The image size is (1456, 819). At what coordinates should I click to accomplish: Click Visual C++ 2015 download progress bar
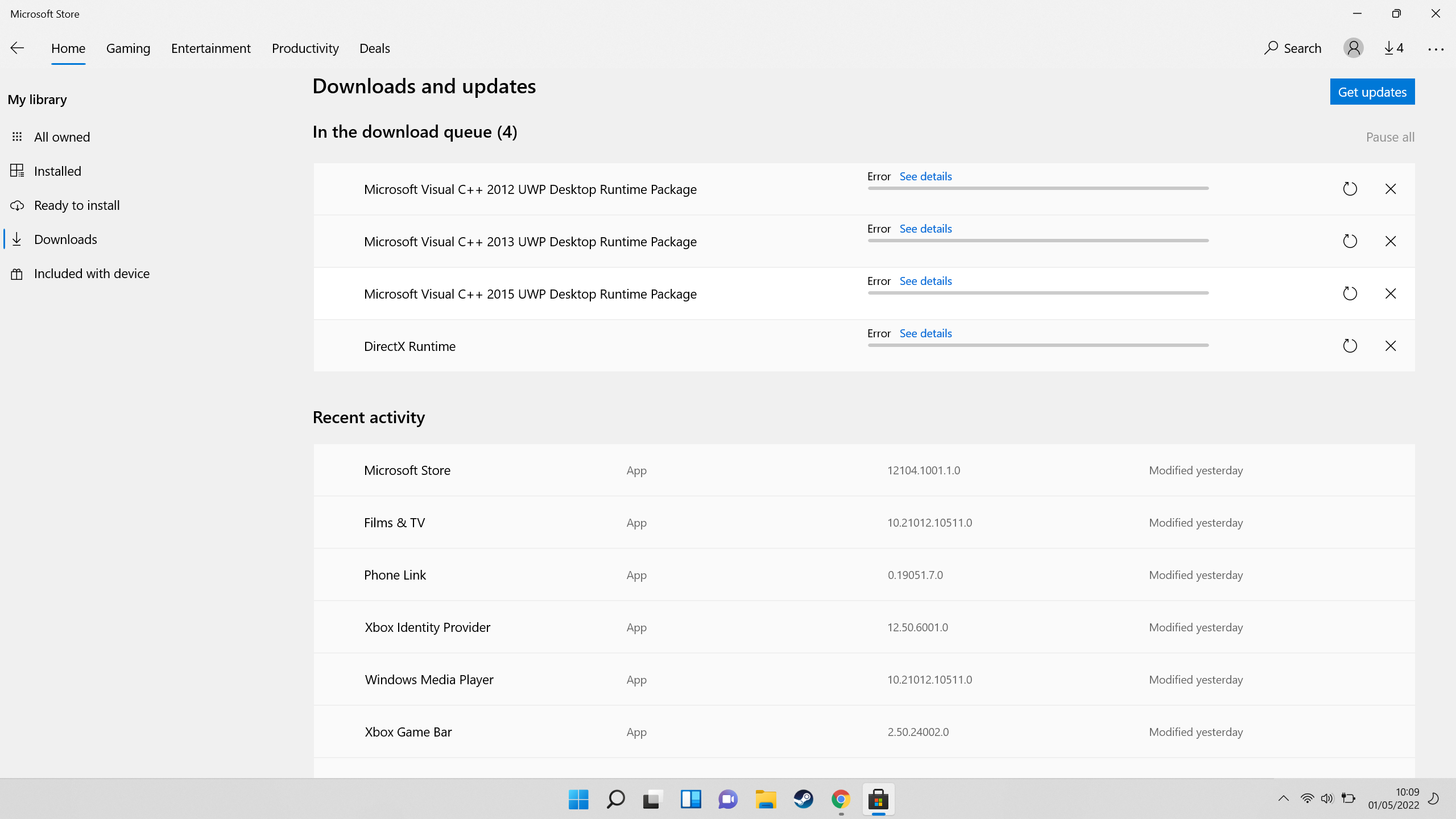(1038, 293)
